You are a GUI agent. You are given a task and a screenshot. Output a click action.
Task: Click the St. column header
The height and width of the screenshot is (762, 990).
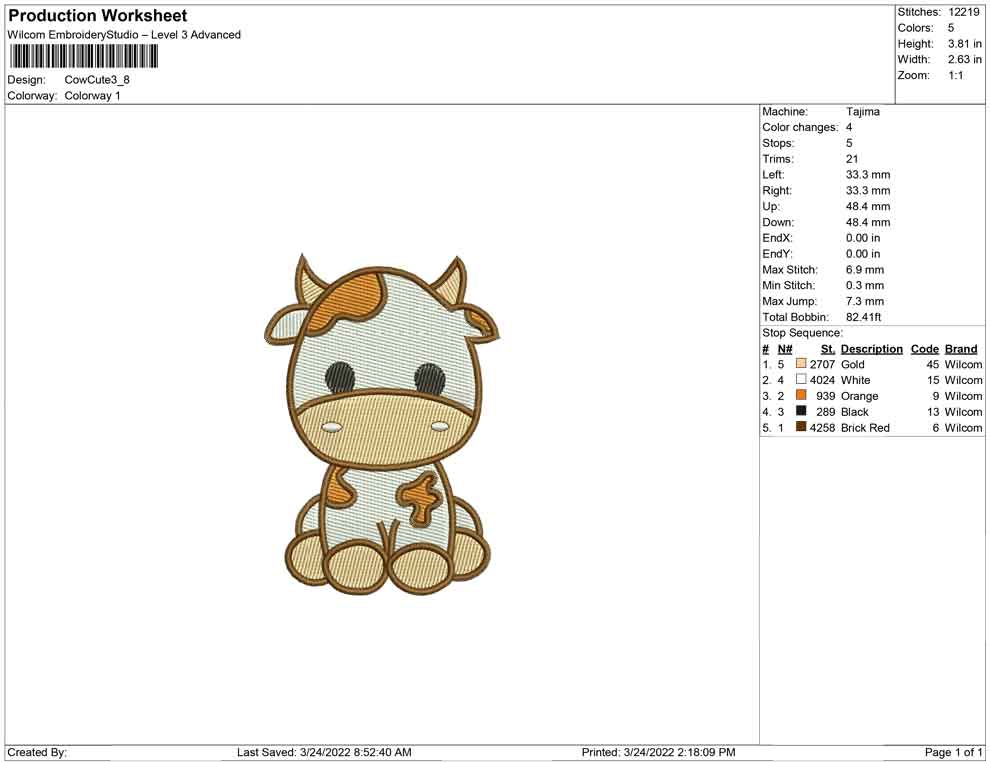coord(827,349)
